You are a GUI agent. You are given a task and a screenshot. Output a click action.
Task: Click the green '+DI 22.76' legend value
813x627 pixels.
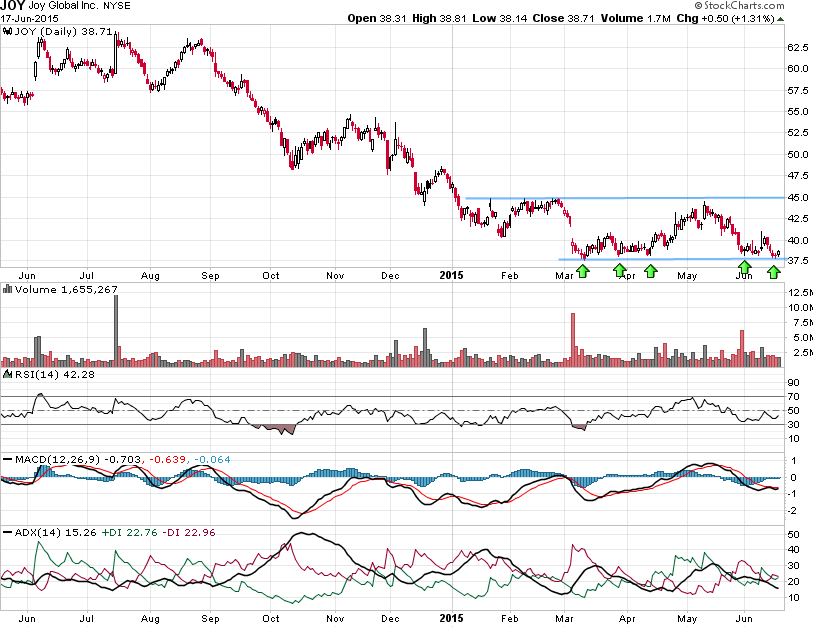point(129,533)
